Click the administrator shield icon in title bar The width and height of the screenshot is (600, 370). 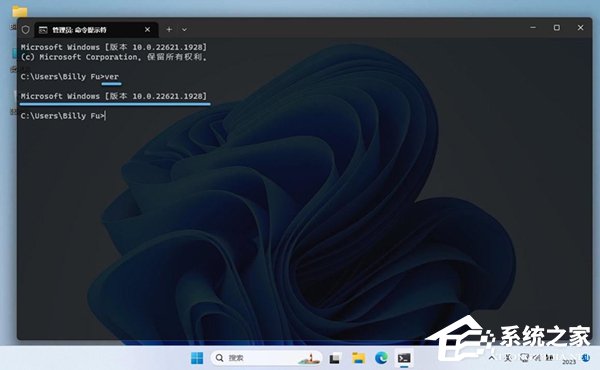pos(26,30)
